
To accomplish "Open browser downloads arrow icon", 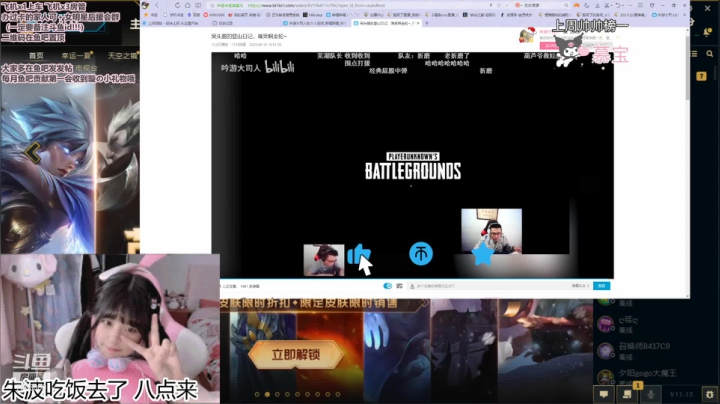I will coord(597,6).
